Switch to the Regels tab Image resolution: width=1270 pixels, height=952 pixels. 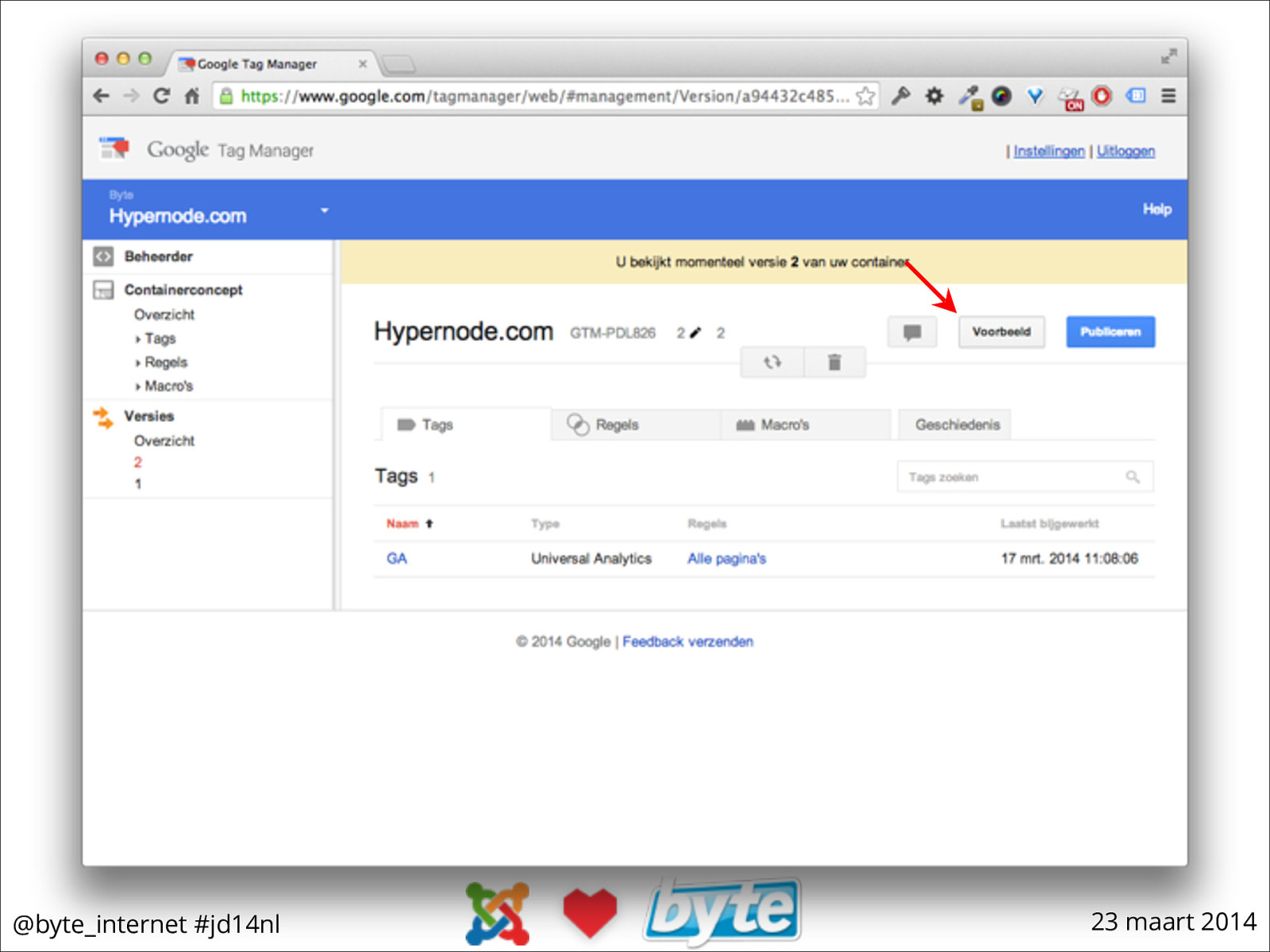[x=637, y=424]
